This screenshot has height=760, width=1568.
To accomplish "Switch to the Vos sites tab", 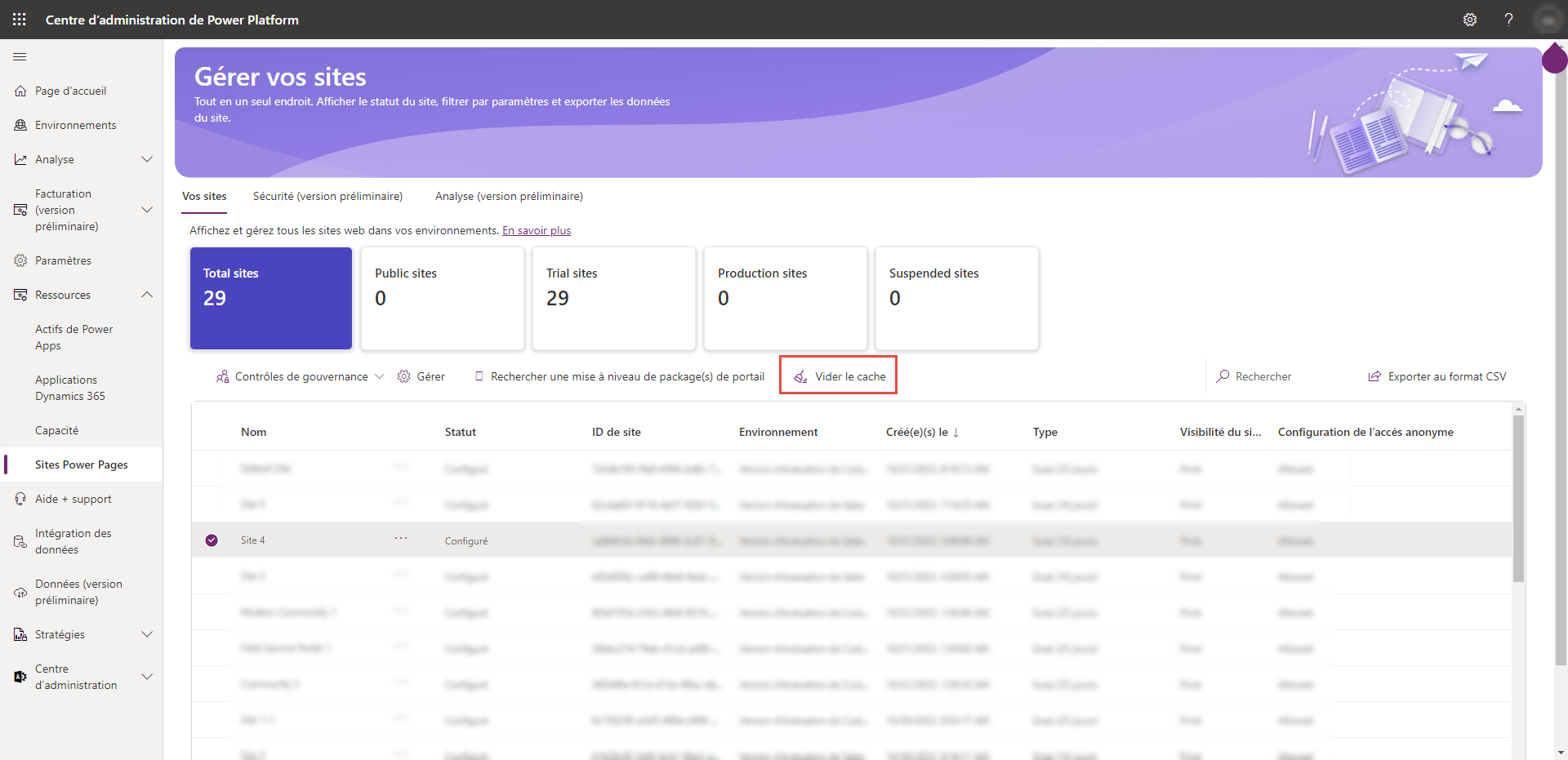I will click(204, 196).
